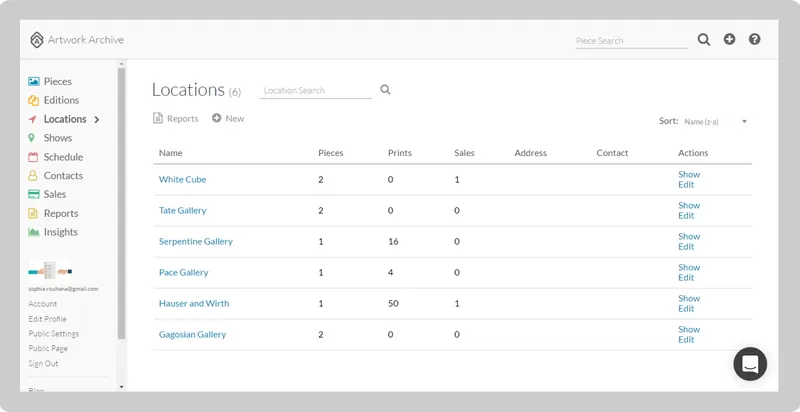Viewport: 800px width, 412px height.
Task: Open Insights in the sidebar menu
Action: [x=61, y=232]
